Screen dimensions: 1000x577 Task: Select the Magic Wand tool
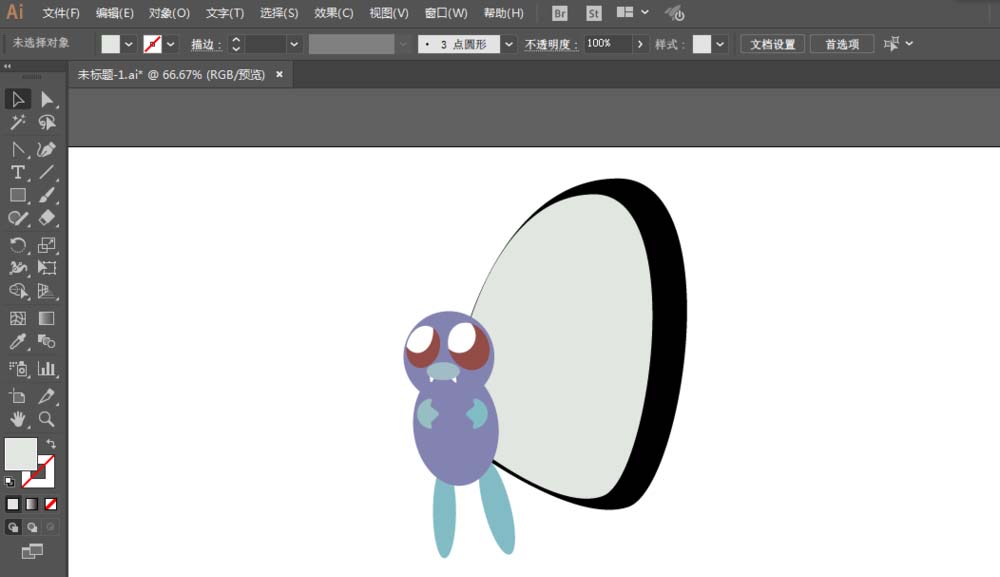[17, 123]
